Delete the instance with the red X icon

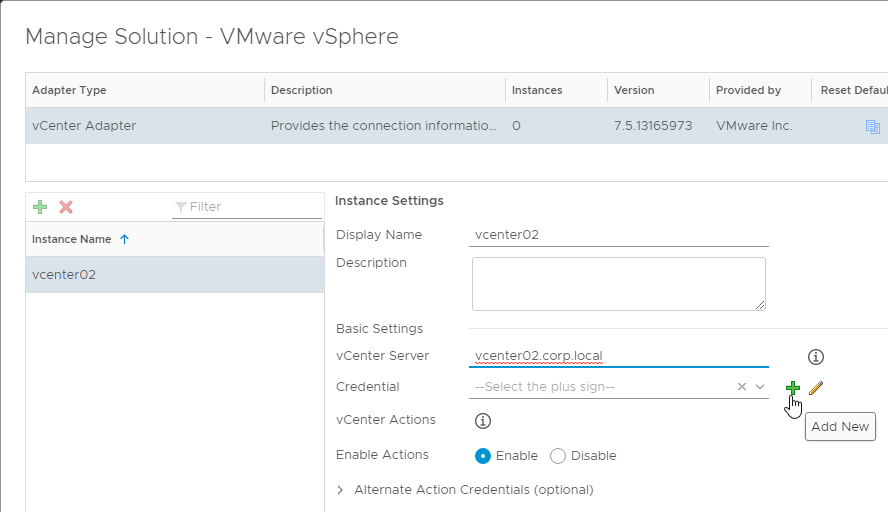(x=66, y=207)
